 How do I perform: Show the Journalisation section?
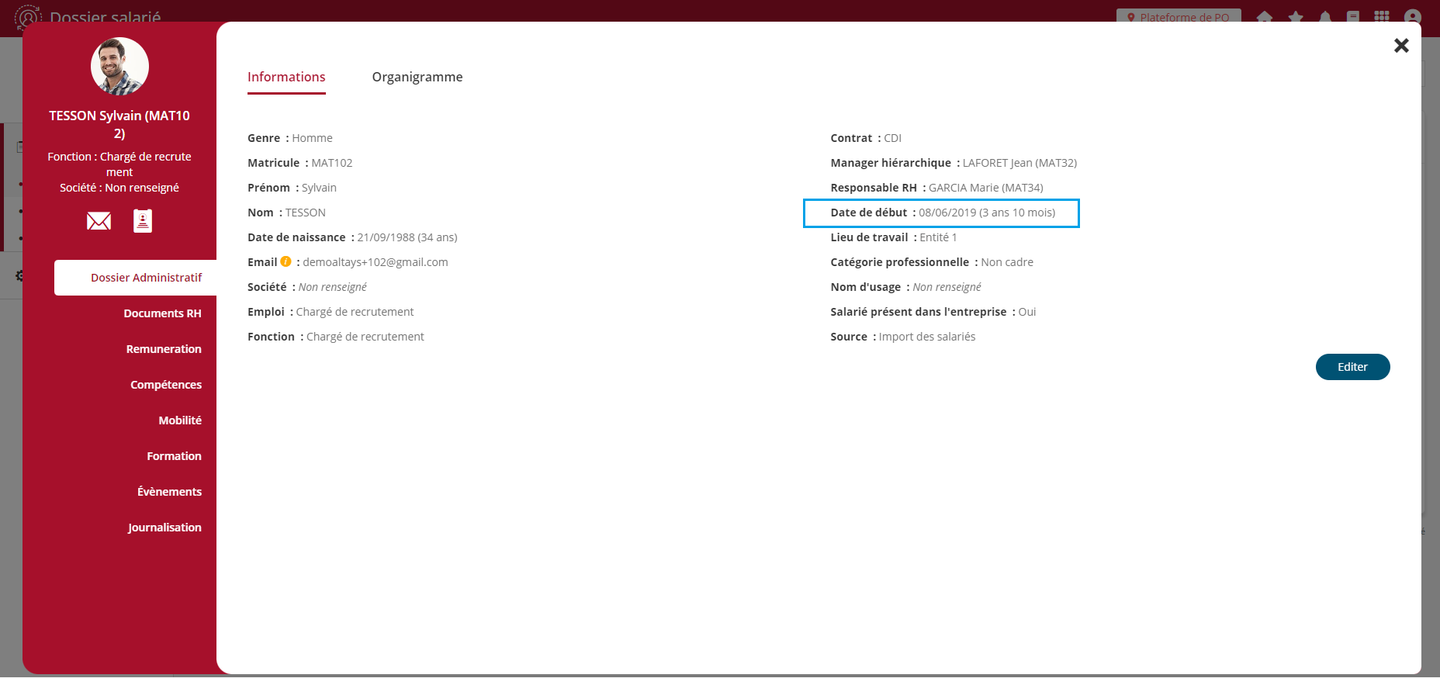[x=164, y=528]
